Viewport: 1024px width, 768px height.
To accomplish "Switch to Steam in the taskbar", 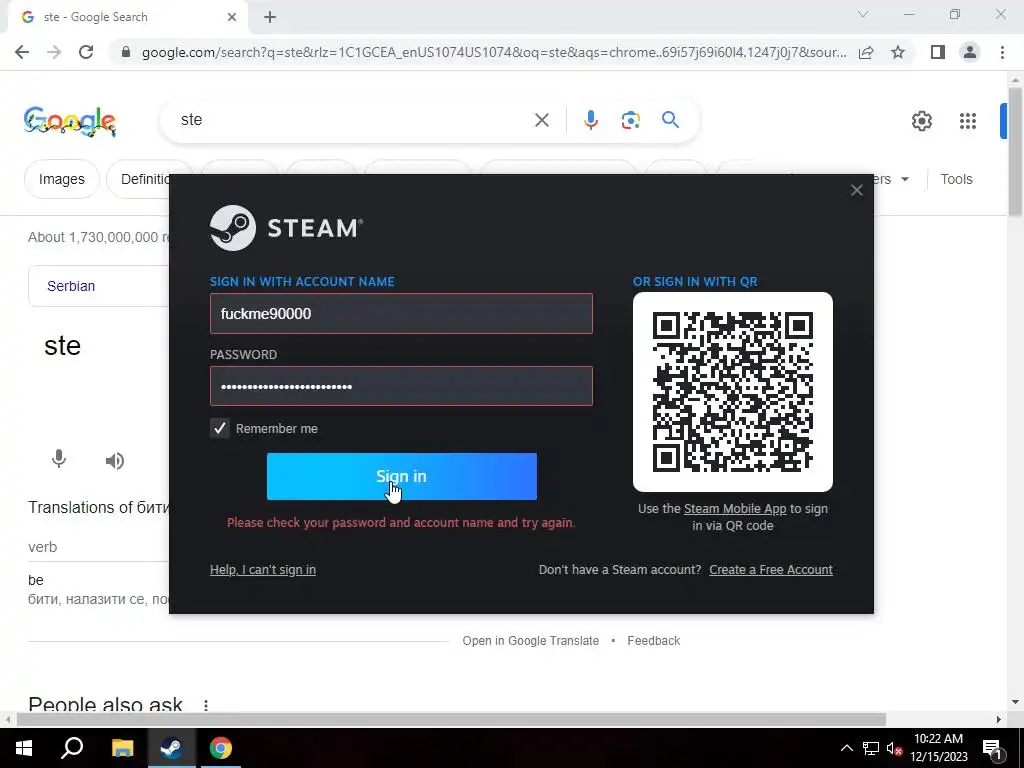I will (171, 748).
